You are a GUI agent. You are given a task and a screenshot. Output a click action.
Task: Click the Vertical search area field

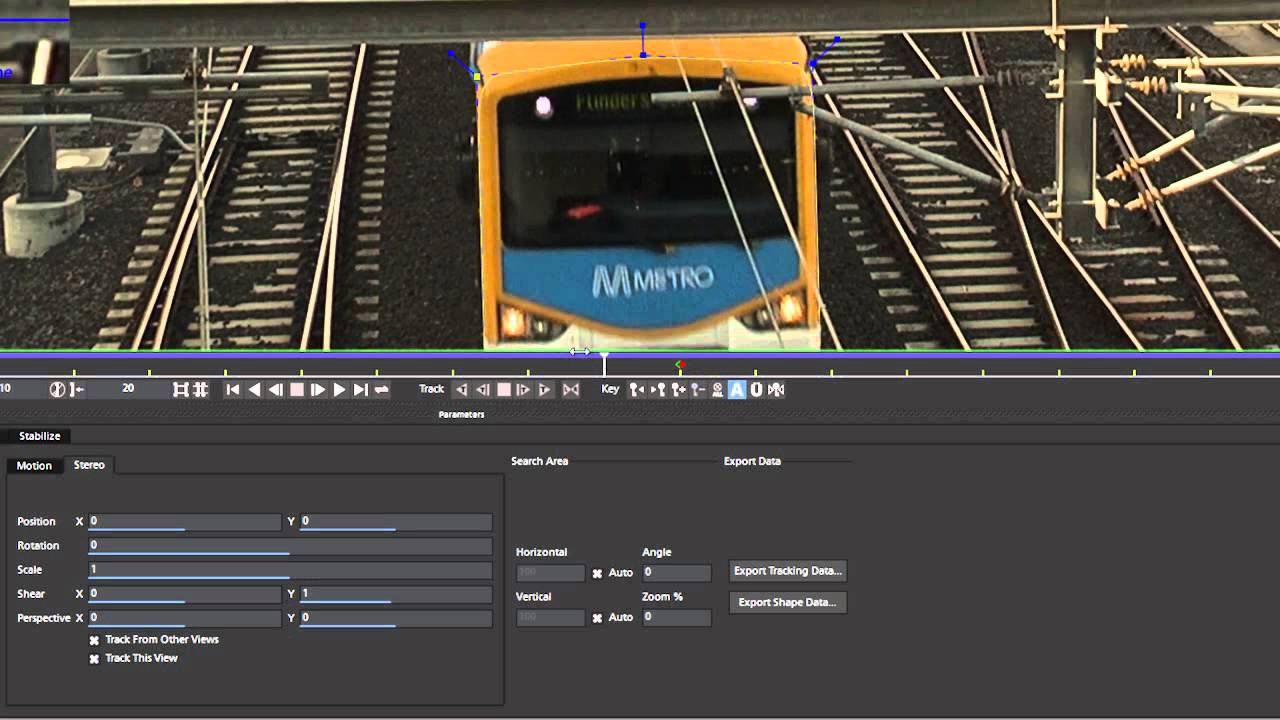(550, 618)
